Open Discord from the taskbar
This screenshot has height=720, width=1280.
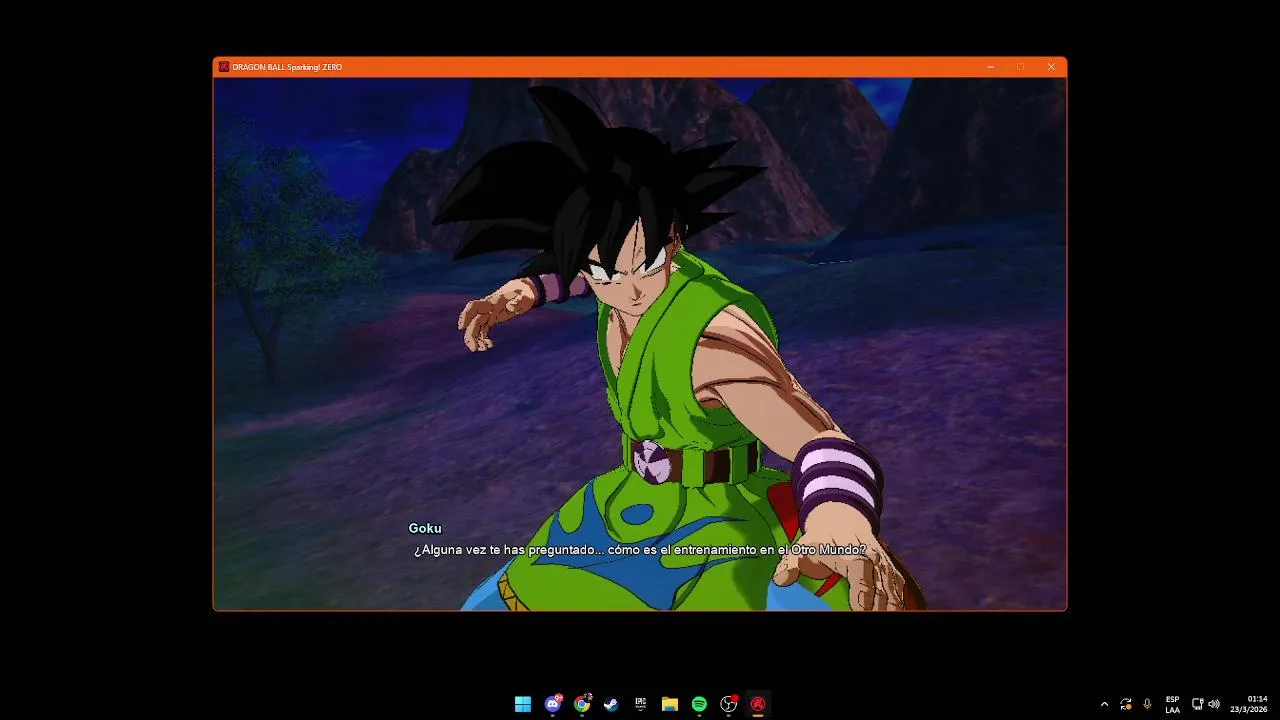click(x=553, y=704)
